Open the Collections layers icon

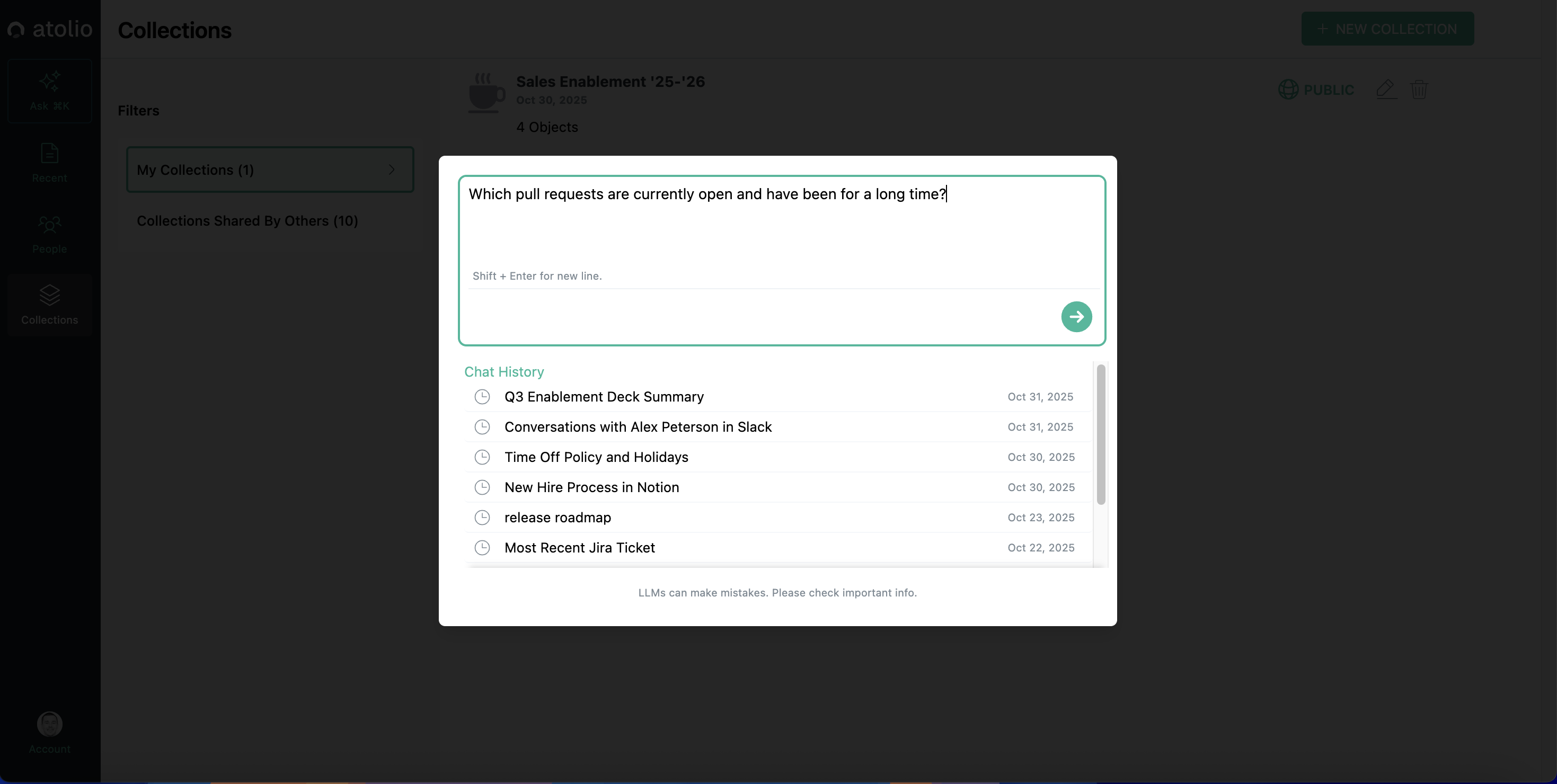point(50,296)
